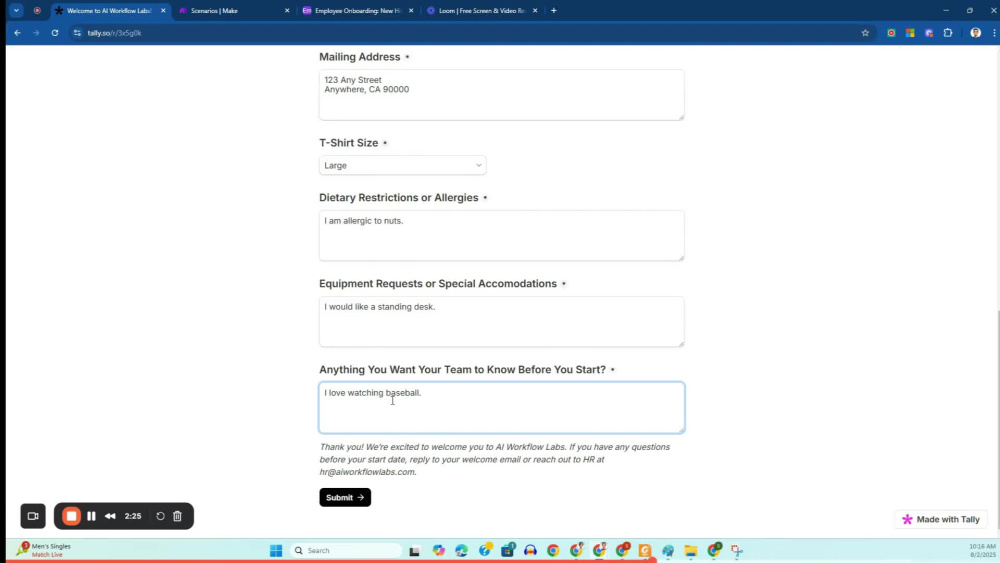Viewport: 1000px width, 563px height.
Task: Switch to the Loom Free Screen & Video tab
Action: pyautogui.click(x=482, y=10)
